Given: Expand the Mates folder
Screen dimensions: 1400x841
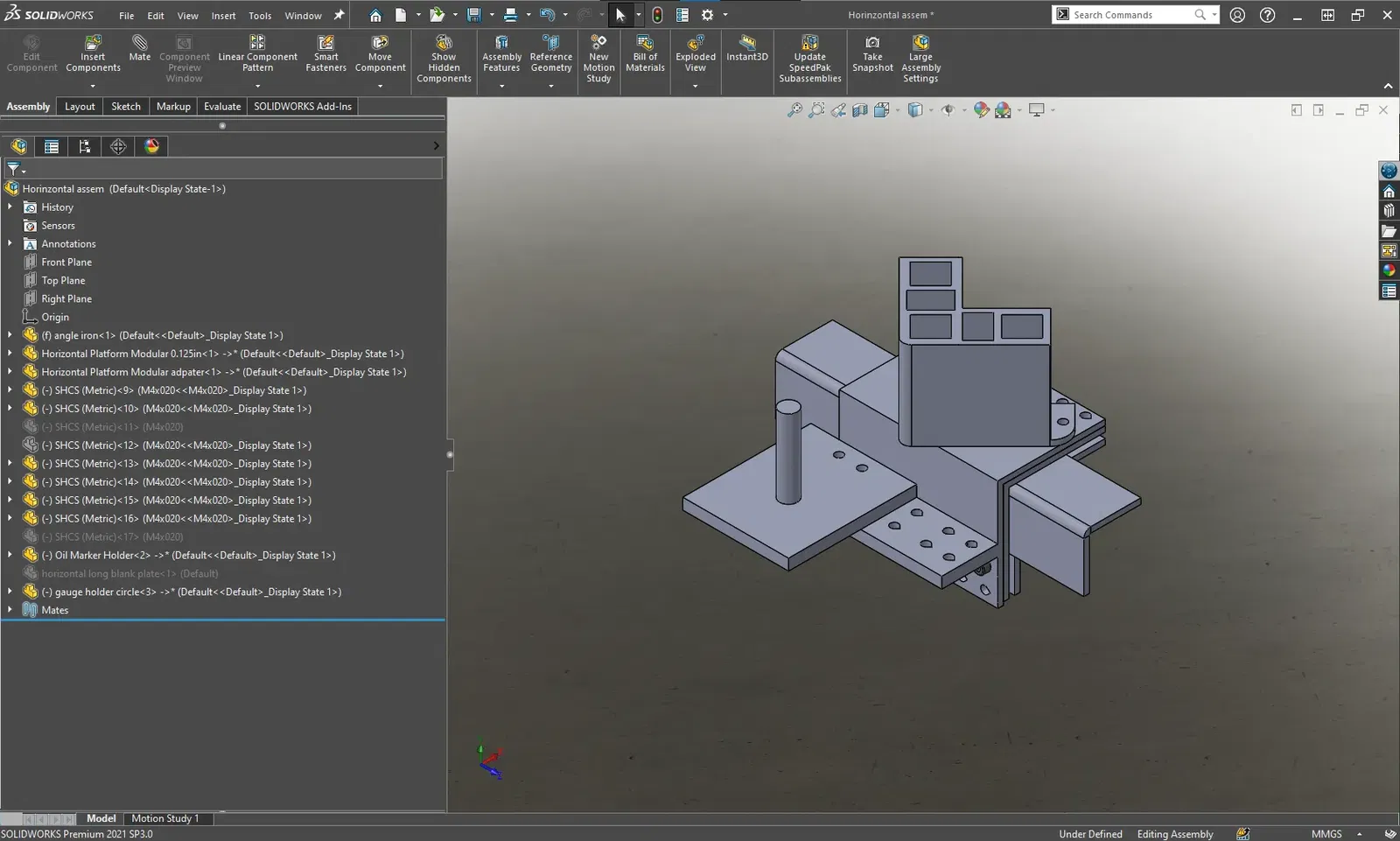Looking at the screenshot, I should coord(10,610).
